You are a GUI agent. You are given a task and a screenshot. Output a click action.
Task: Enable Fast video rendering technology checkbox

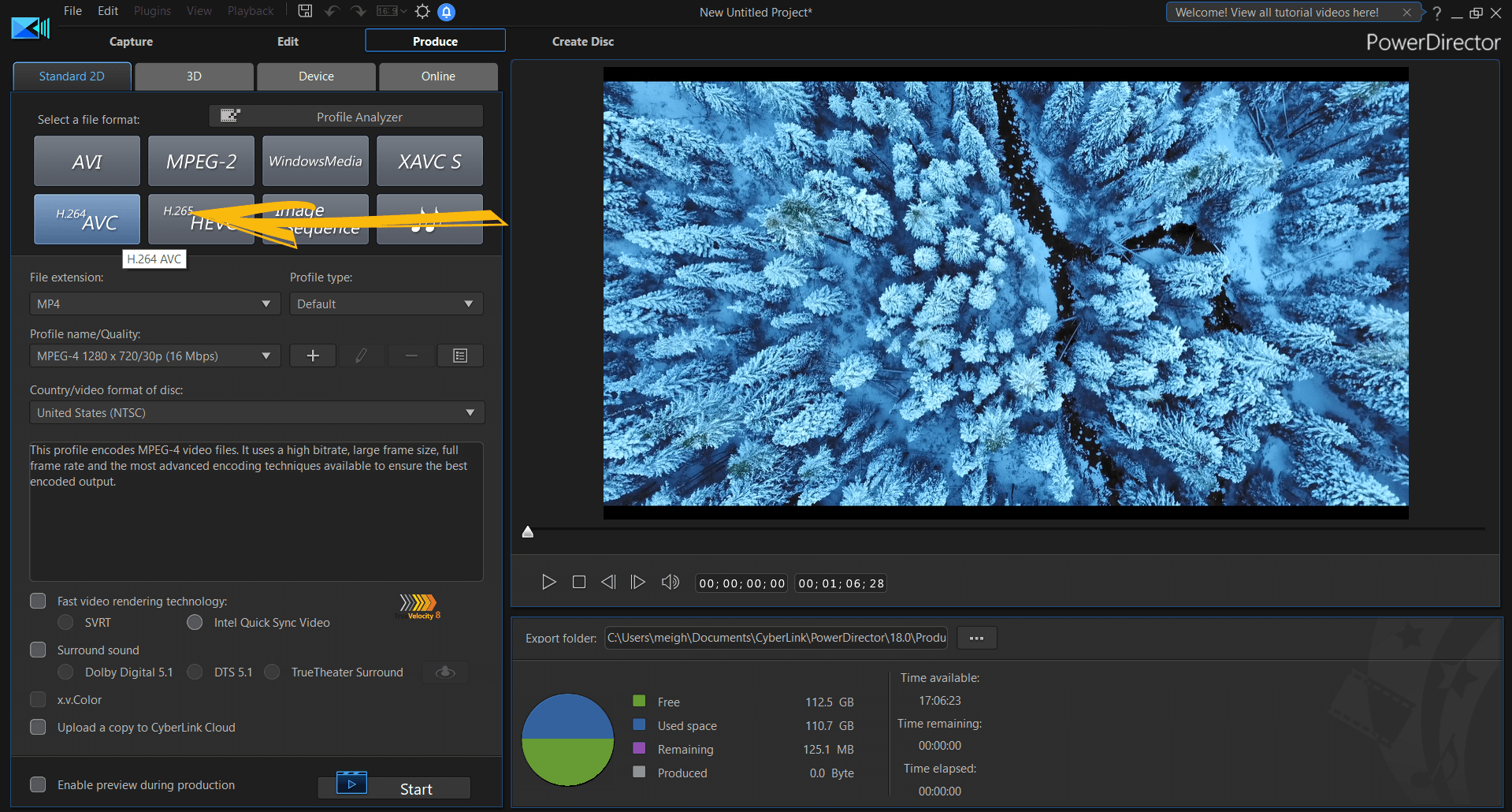[38, 601]
